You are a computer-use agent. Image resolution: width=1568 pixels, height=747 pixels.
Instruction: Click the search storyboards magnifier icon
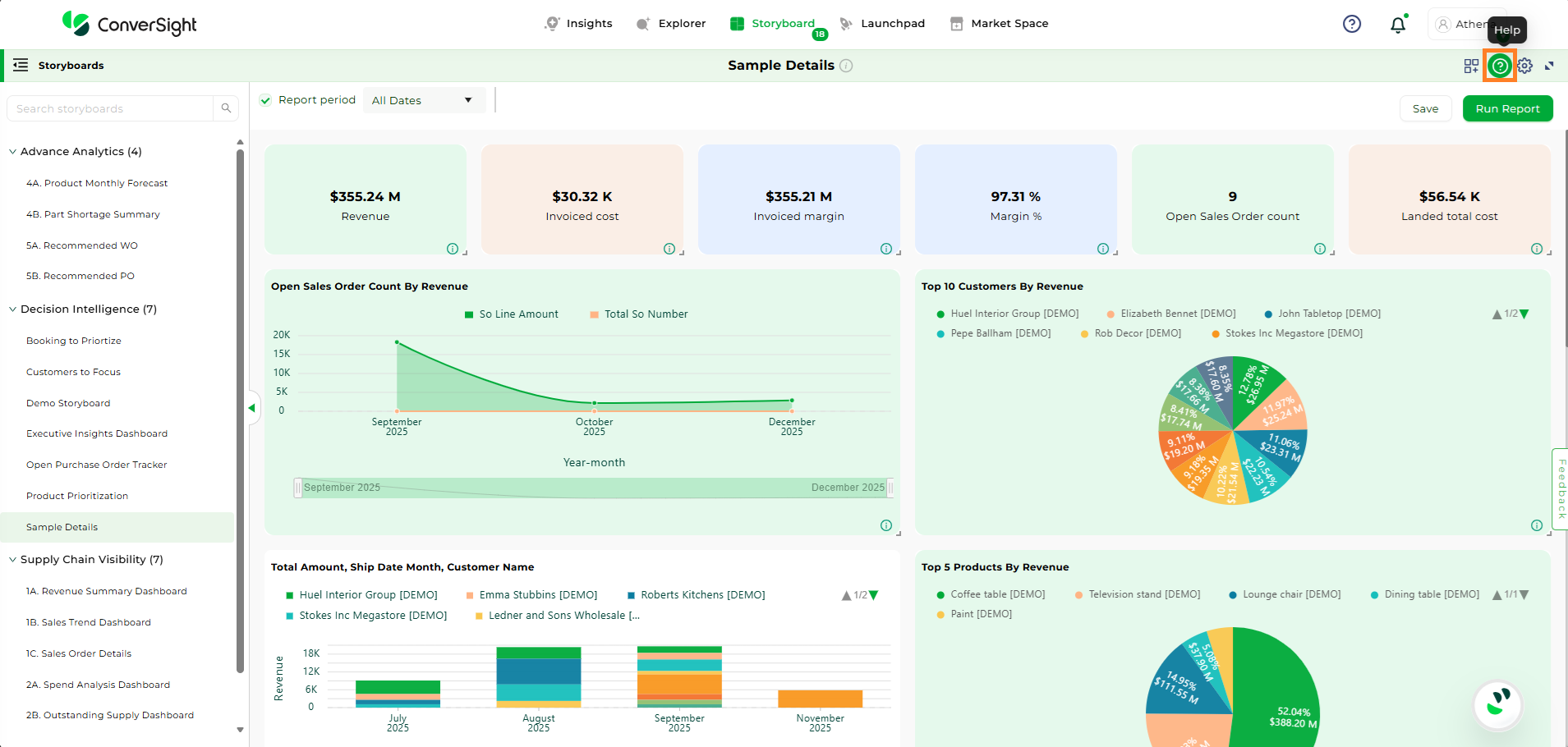point(226,108)
